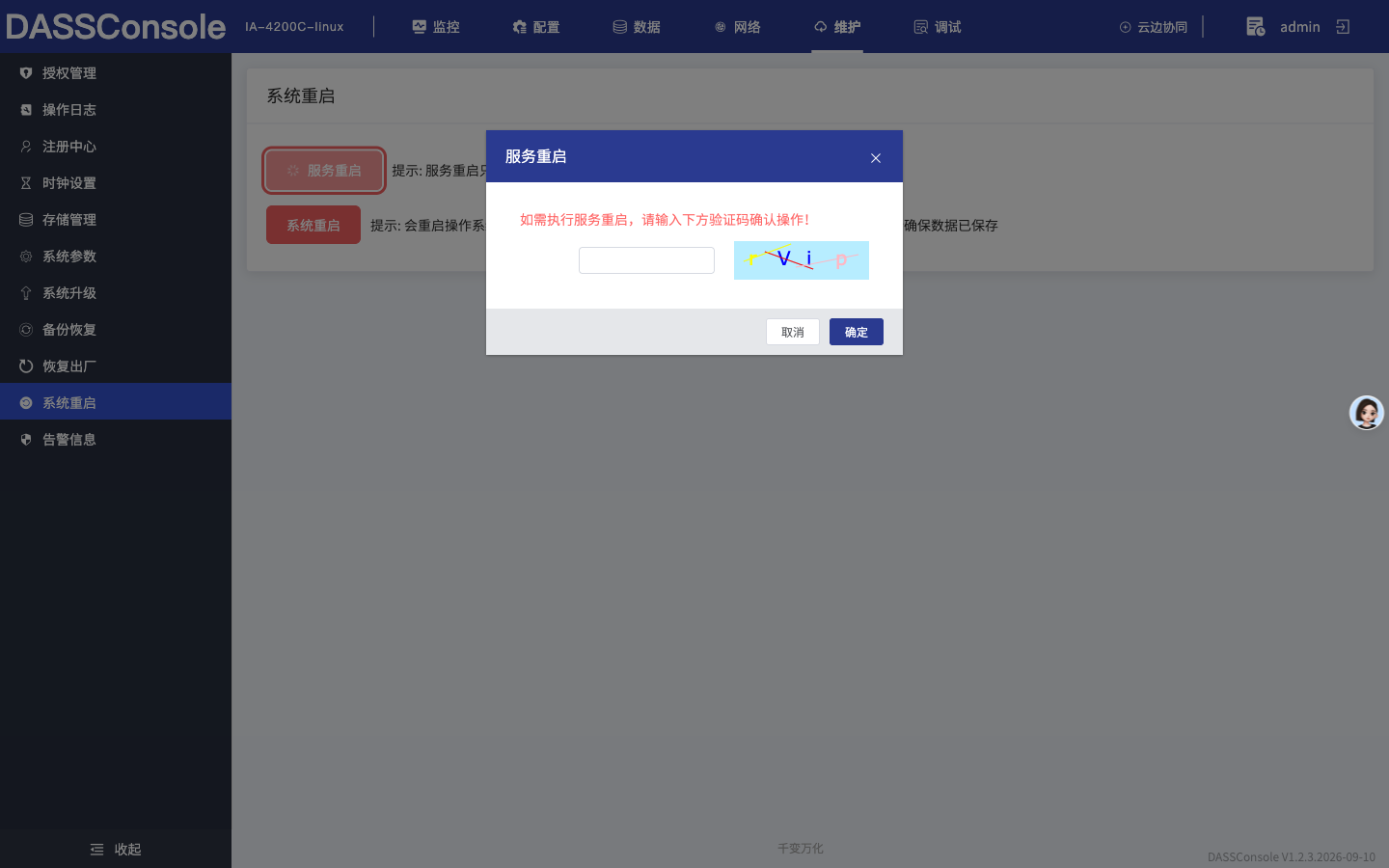Click the 服务重启 button behind the dialog
This screenshot has height=868, width=1389.
click(x=324, y=171)
